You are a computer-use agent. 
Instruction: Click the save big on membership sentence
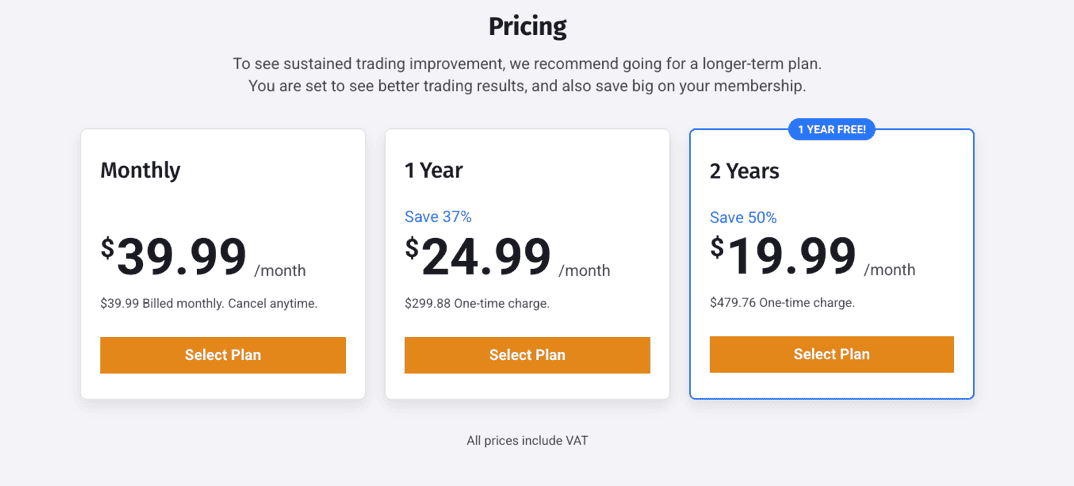pos(527,86)
